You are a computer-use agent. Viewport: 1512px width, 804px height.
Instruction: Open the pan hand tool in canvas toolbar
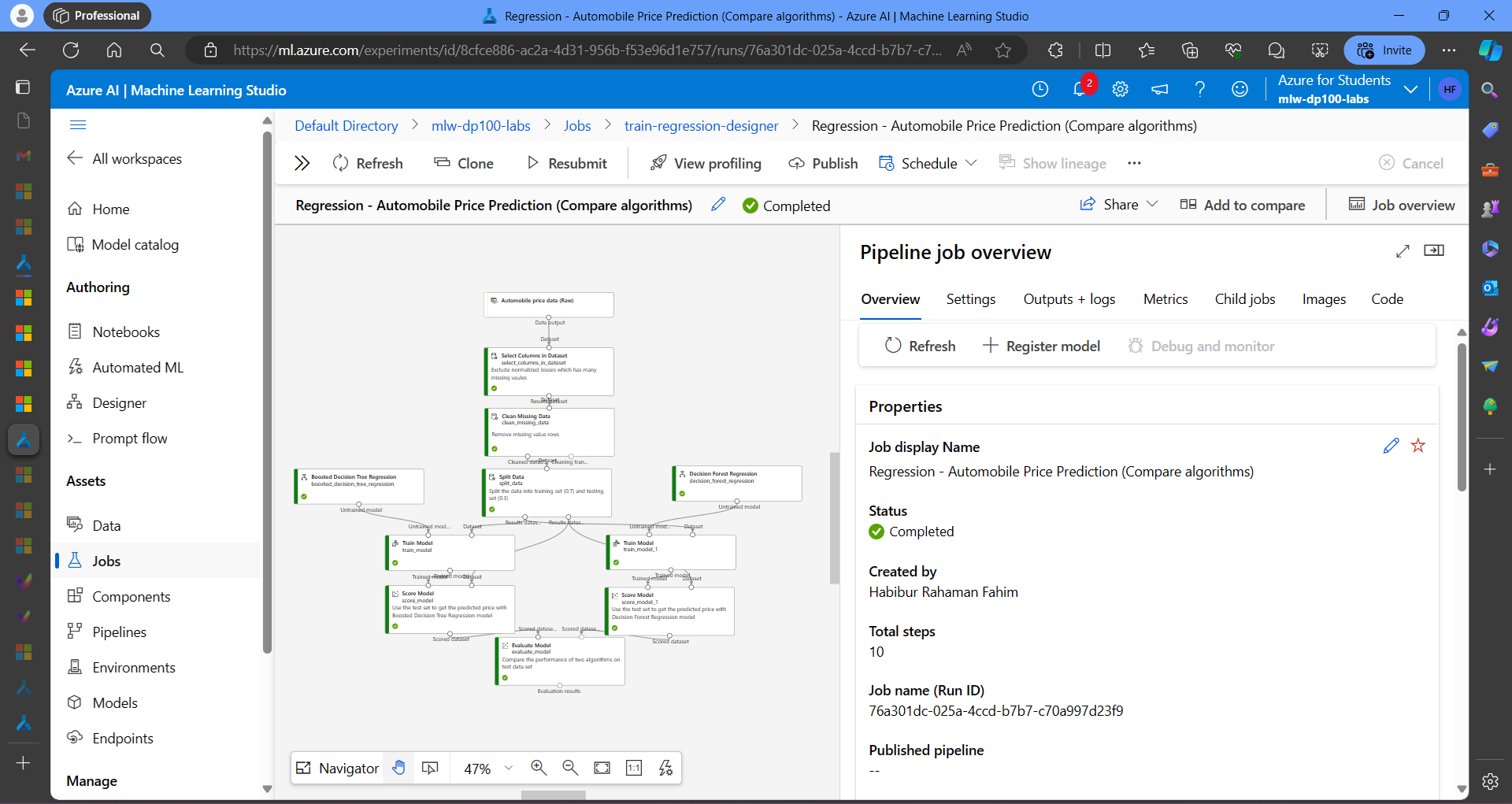399,768
